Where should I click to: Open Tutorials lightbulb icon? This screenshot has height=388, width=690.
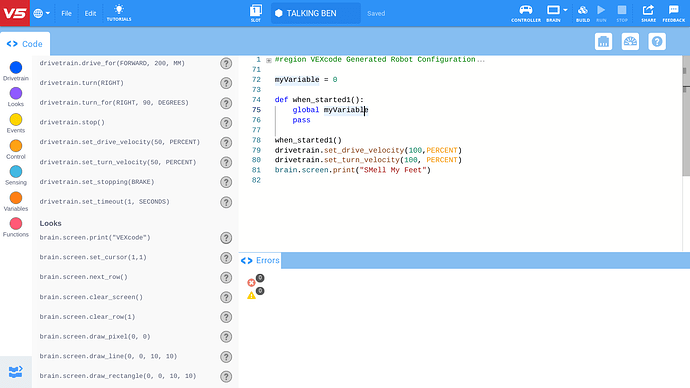119,13
